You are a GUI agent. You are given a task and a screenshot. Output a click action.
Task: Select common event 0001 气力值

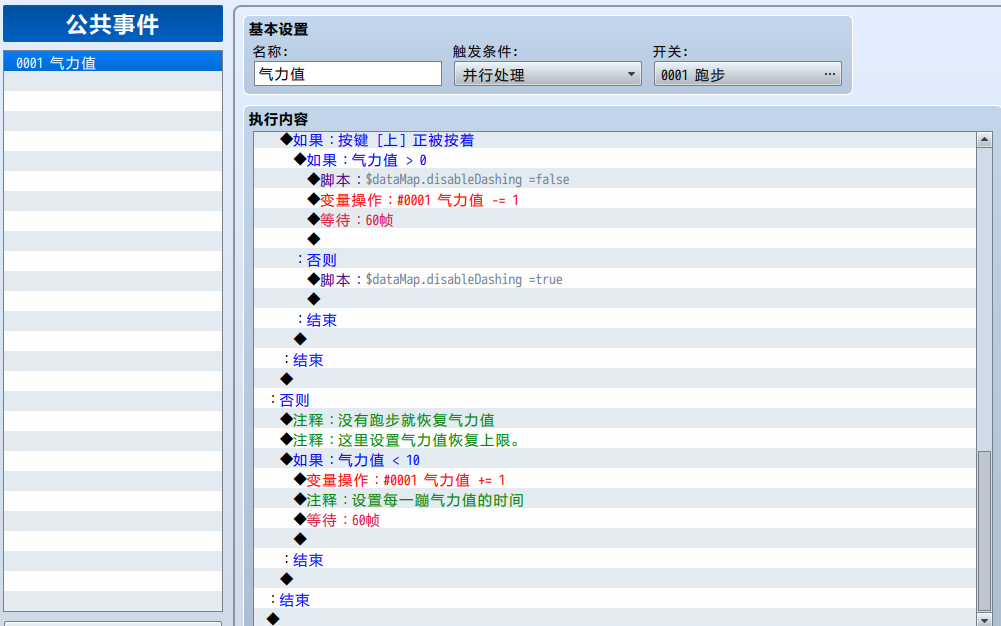click(113, 63)
